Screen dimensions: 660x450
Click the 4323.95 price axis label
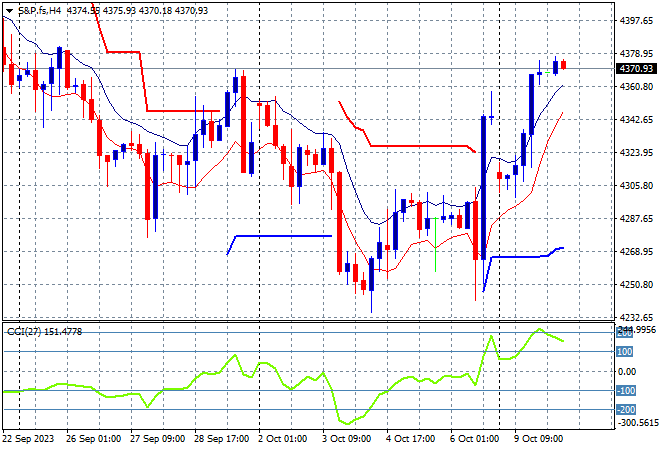click(636, 152)
